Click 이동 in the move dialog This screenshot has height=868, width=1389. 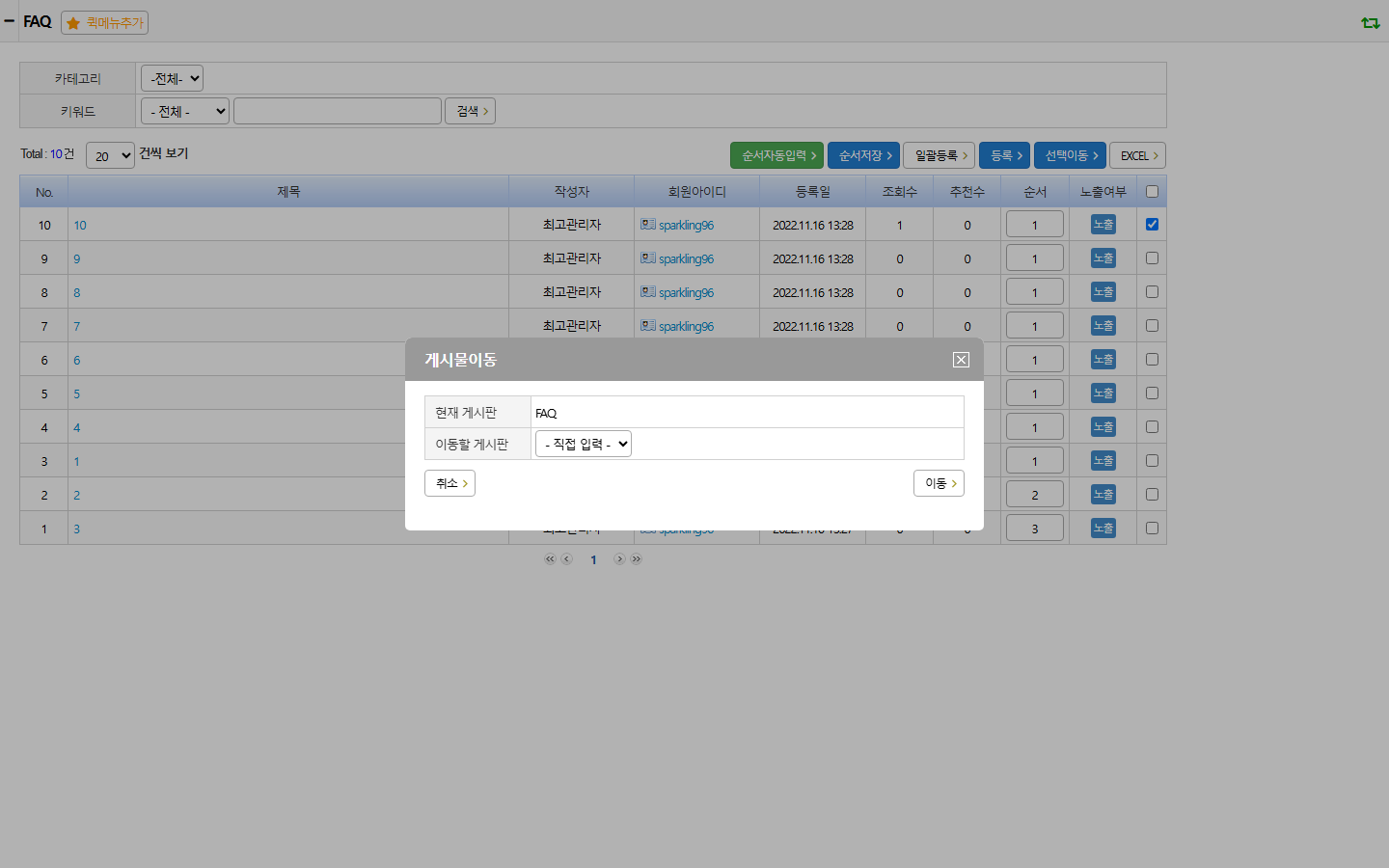click(939, 483)
